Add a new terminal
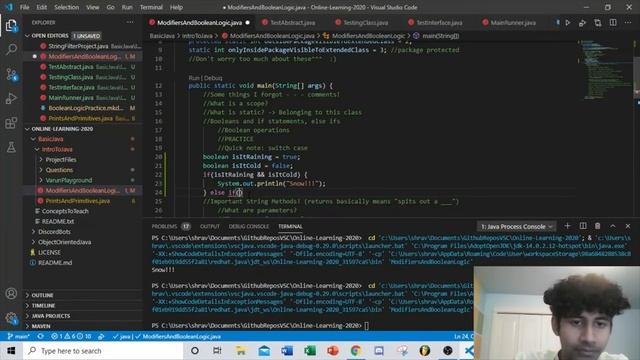The width and height of the screenshot is (640, 360). click(567, 226)
